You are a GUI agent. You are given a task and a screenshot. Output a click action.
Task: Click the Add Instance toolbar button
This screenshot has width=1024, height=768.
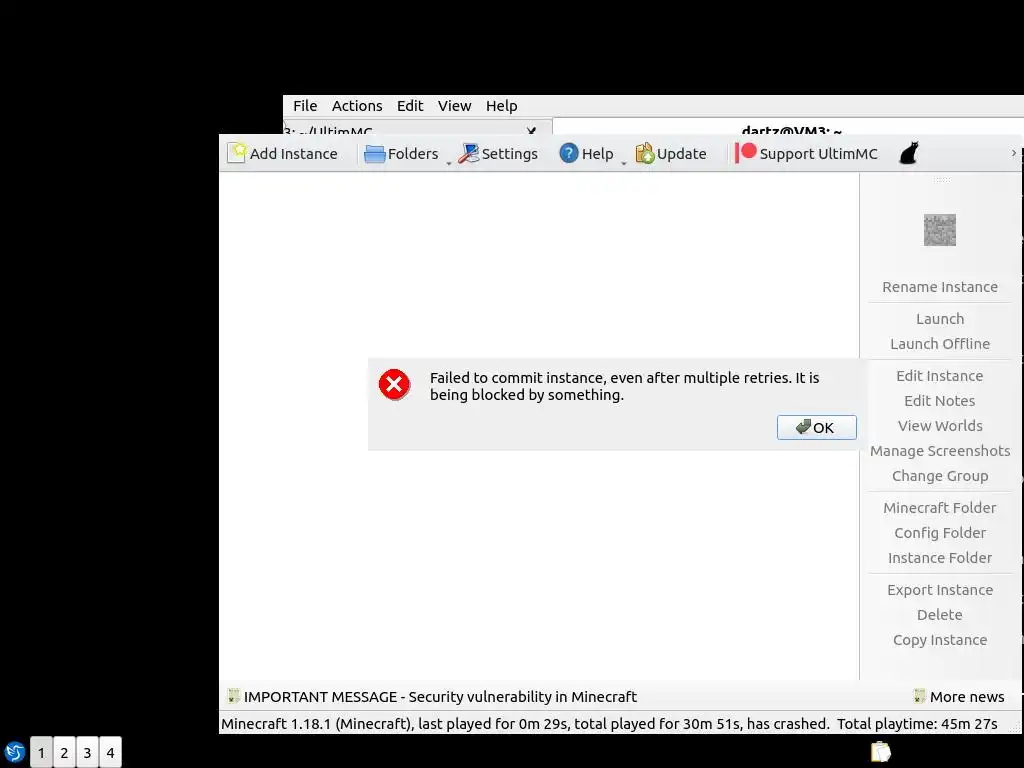(x=283, y=153)
